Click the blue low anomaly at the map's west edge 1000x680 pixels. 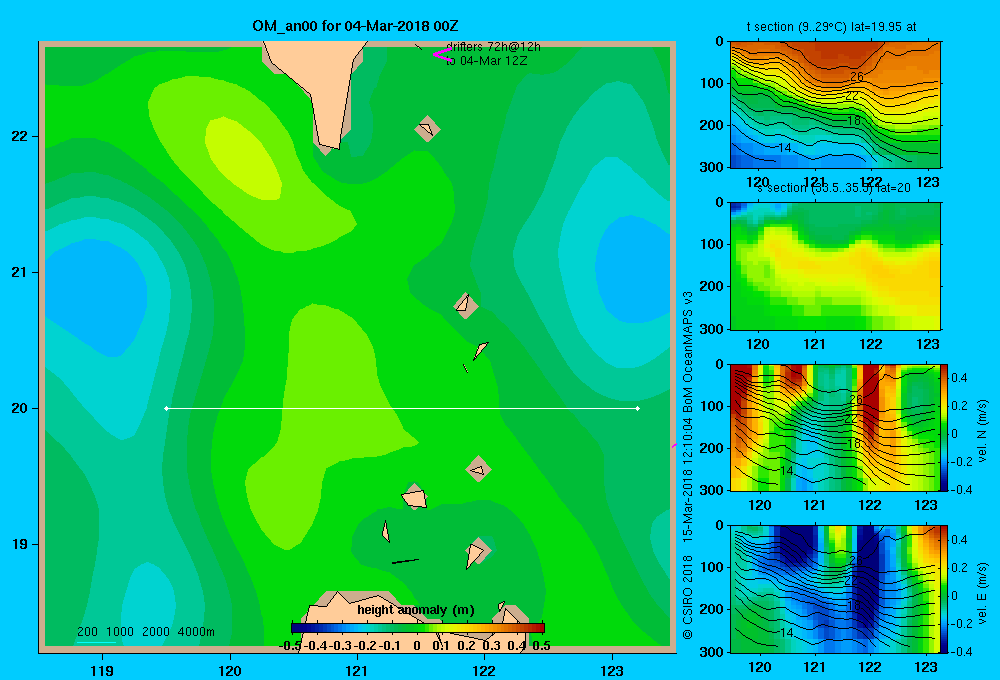[96, 297]
